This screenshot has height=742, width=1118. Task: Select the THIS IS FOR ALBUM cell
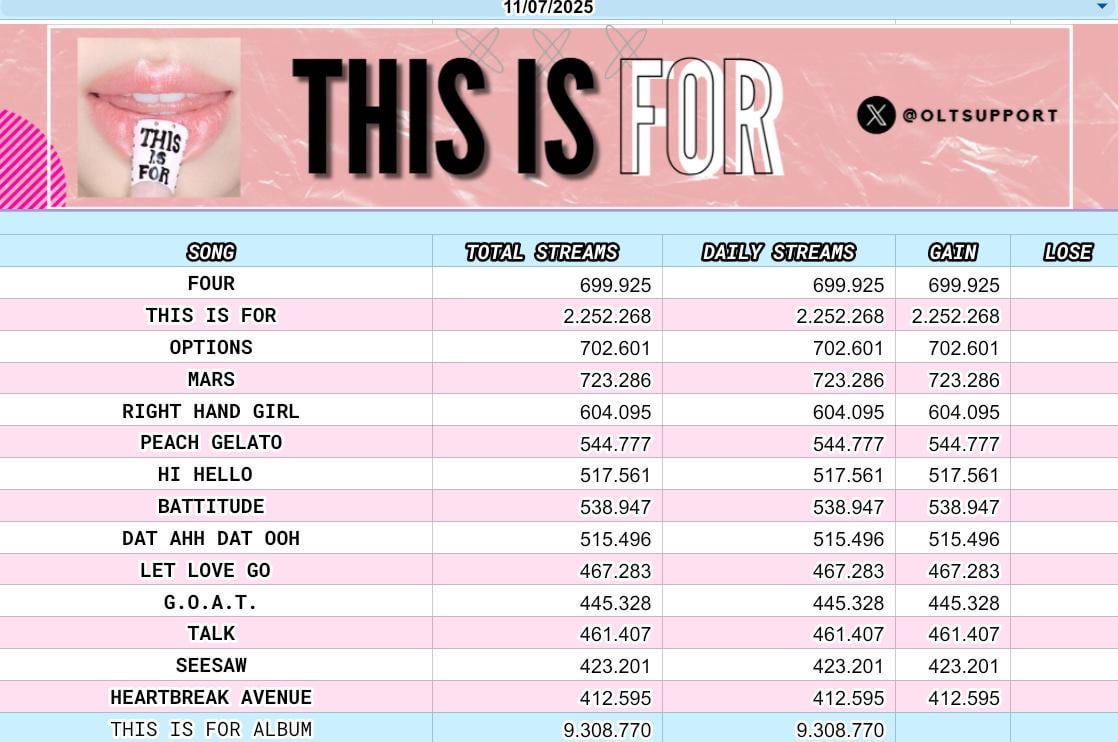pyautogui.click(x=211, y=730)
